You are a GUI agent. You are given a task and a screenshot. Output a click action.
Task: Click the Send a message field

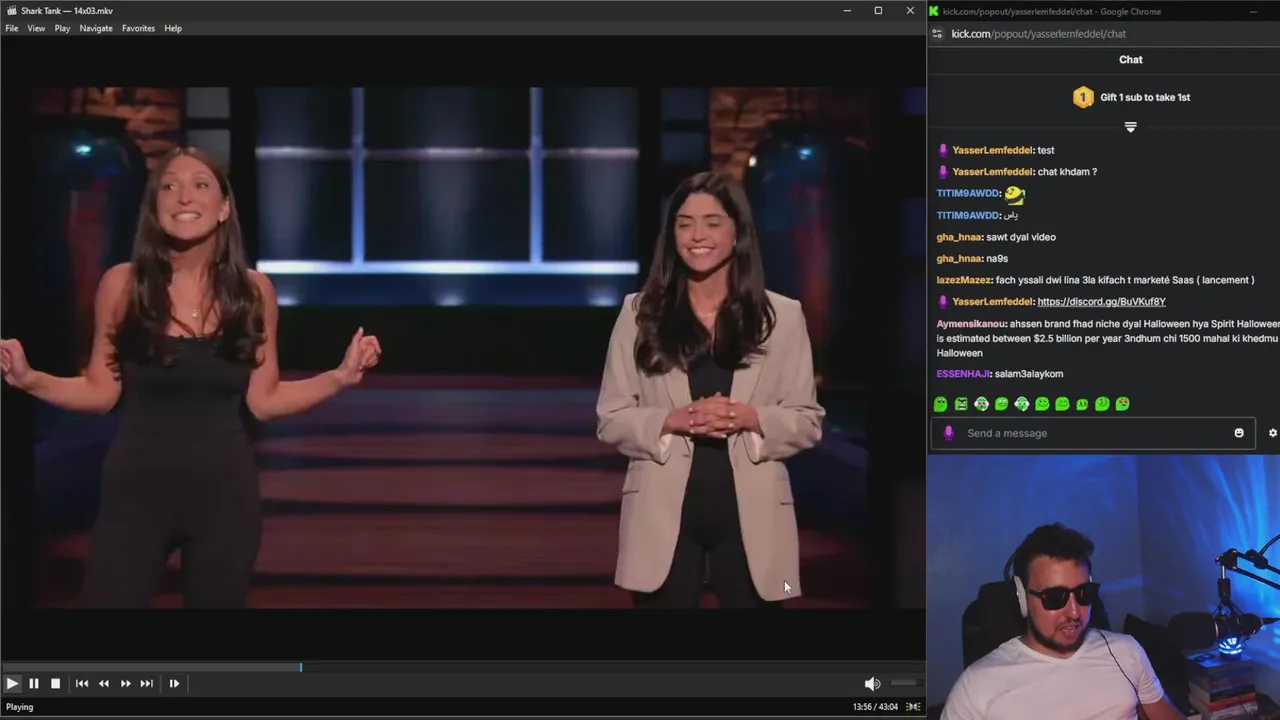[x=1093, y=433]
